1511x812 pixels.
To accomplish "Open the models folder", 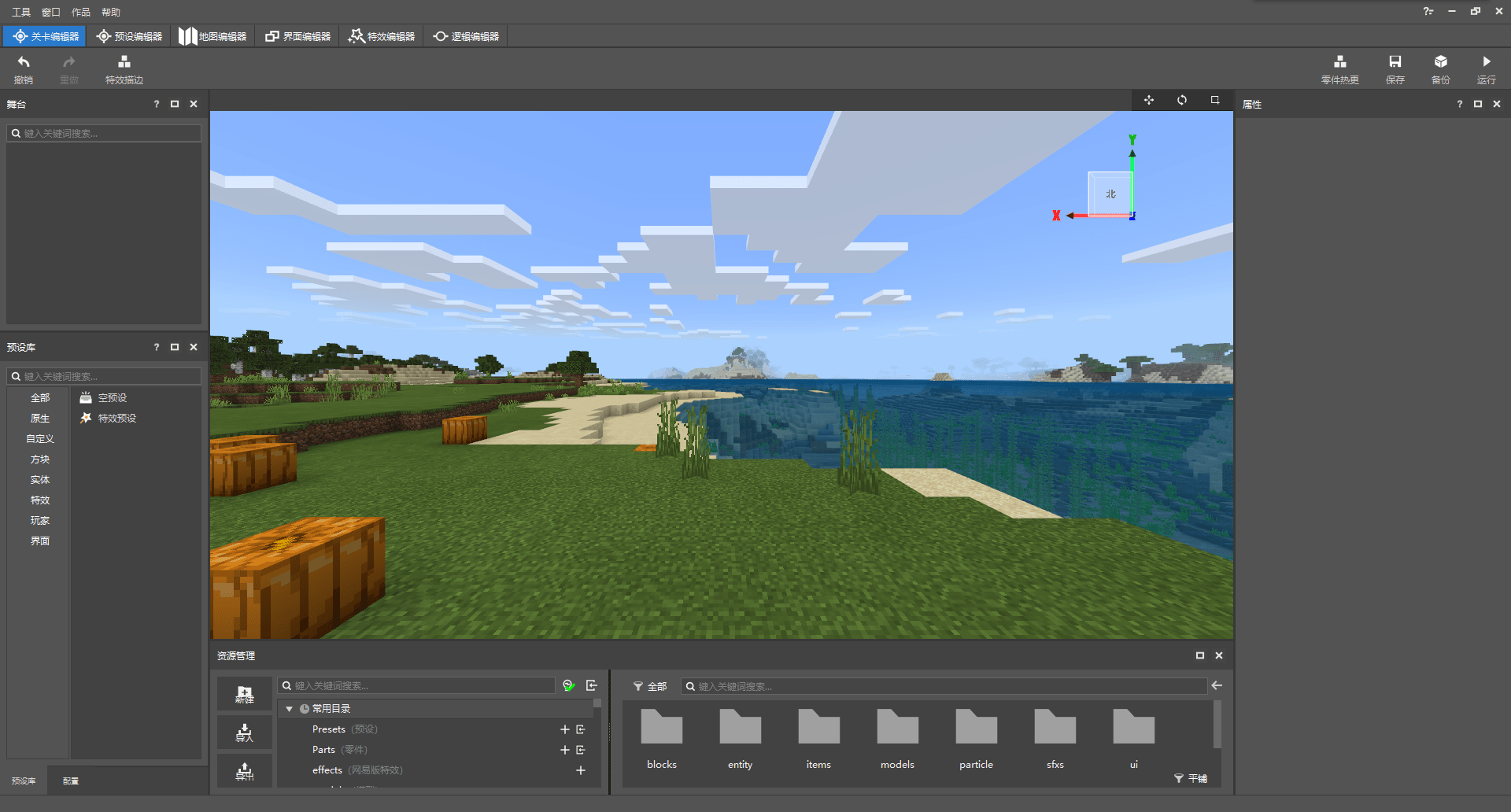I will (898, 739).
